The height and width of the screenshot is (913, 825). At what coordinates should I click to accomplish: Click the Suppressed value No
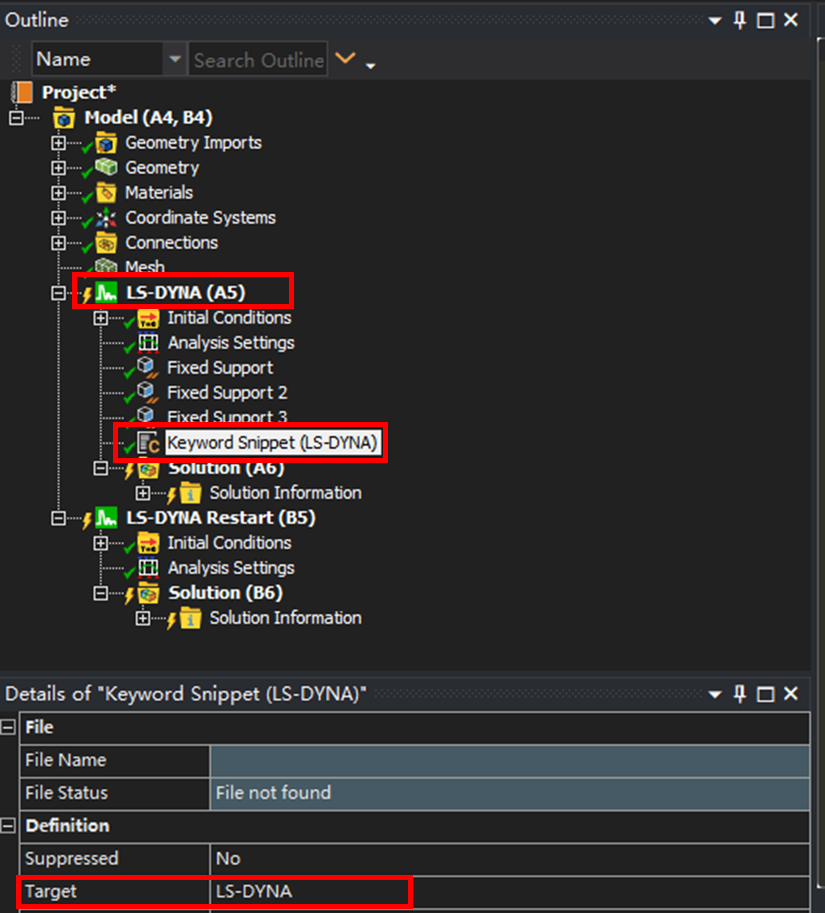click(x=509, y=859)
